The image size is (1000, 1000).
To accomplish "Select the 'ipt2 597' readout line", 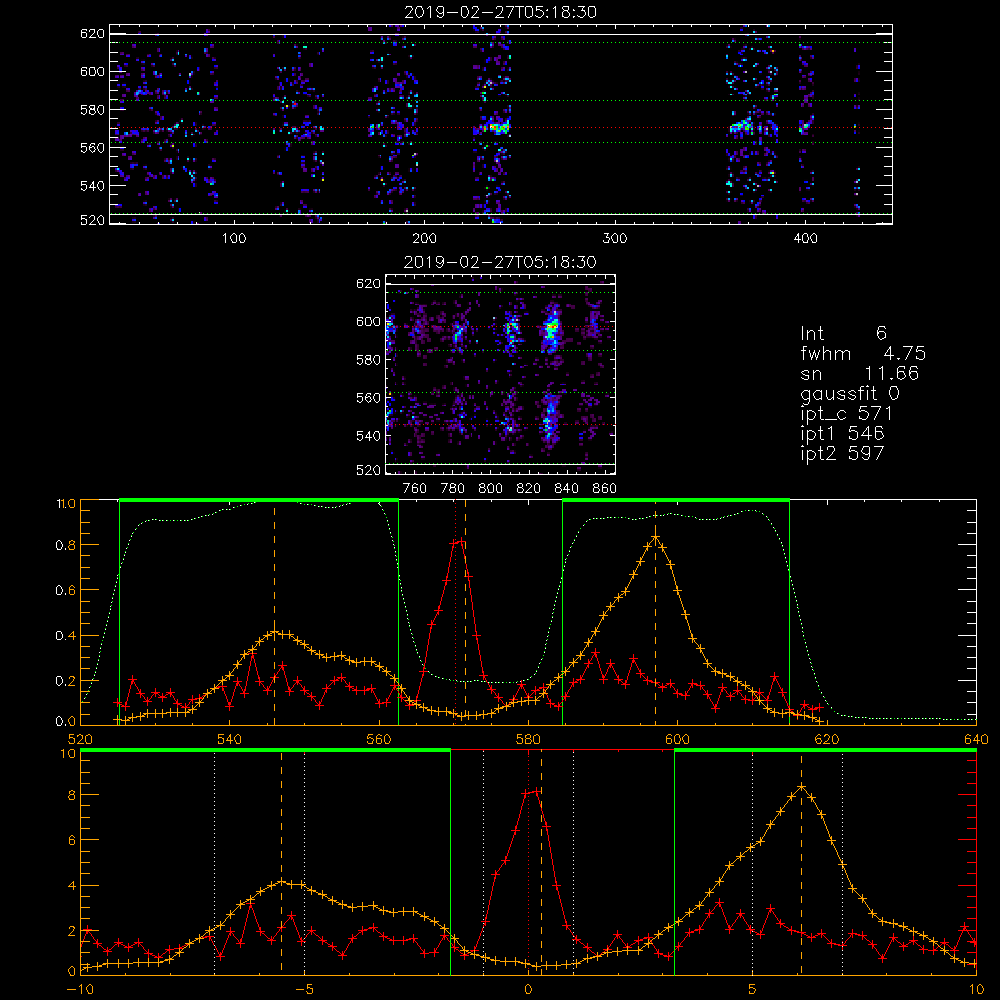I will pos(842,453).
